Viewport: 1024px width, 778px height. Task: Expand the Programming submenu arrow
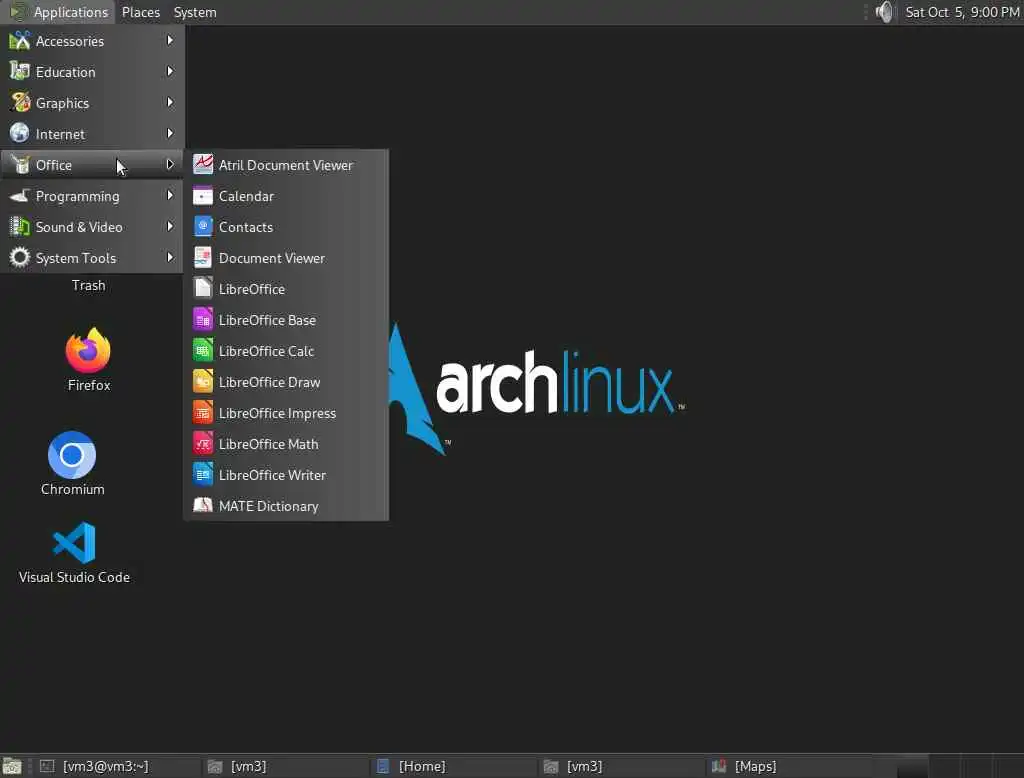point(170,195)
